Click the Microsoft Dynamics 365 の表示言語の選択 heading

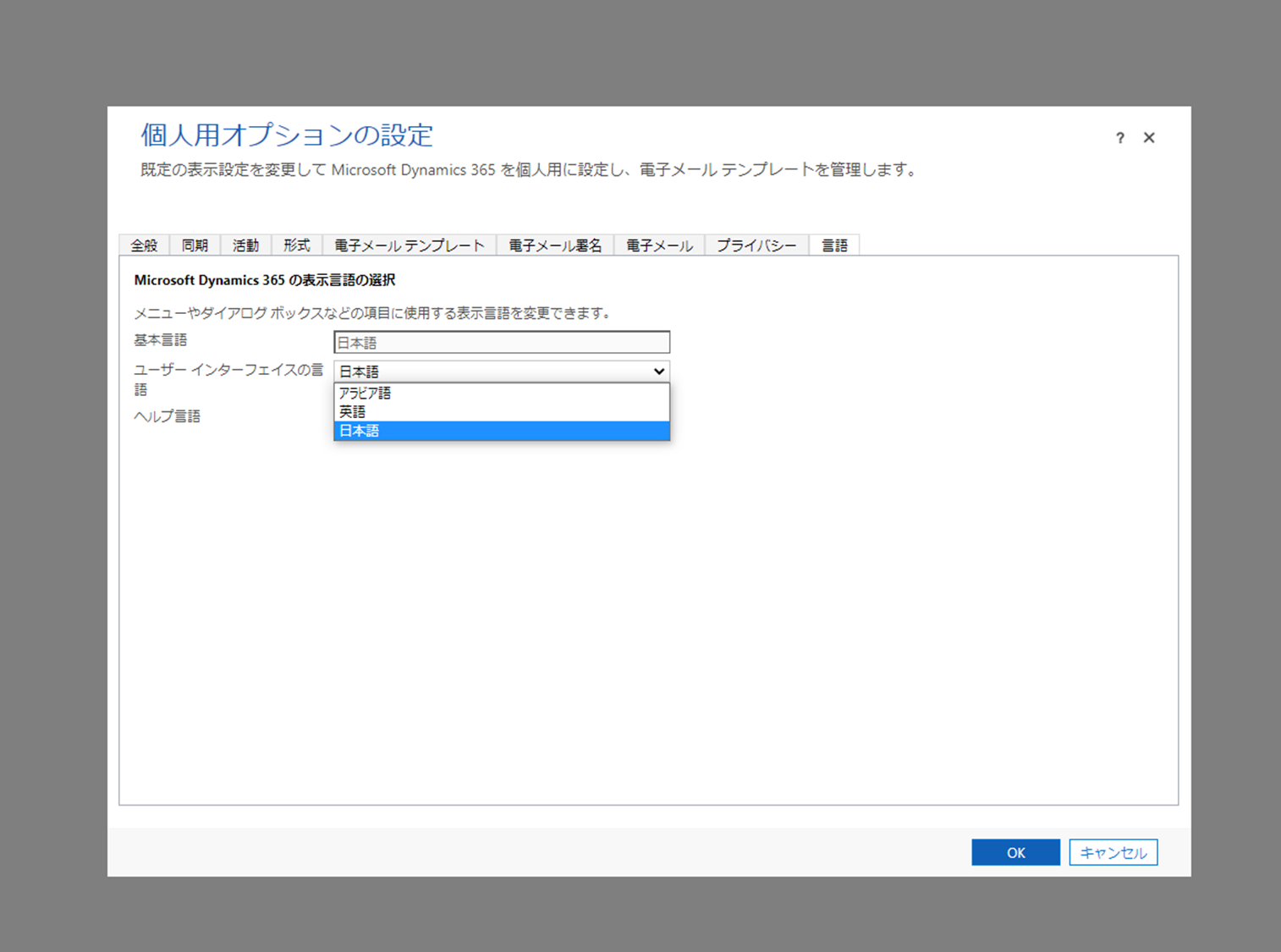(265, 280)
